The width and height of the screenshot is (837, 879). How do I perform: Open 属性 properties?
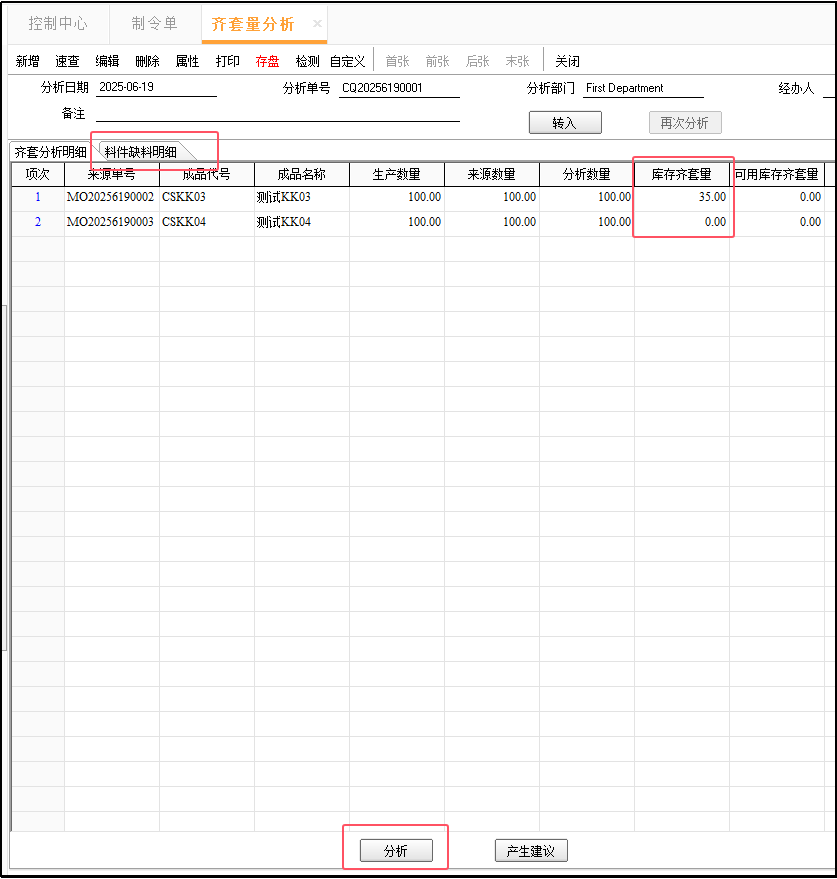point(187,61)
